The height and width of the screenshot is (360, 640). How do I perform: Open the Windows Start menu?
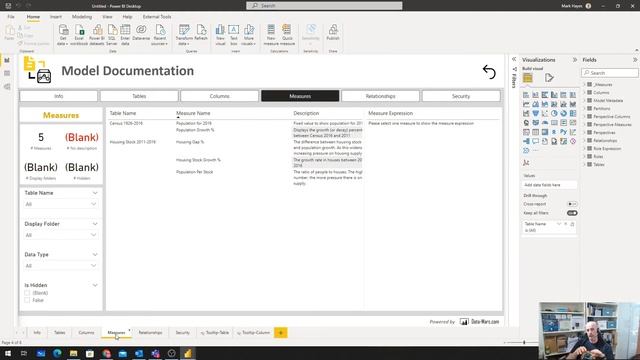[x=8, y=353]
